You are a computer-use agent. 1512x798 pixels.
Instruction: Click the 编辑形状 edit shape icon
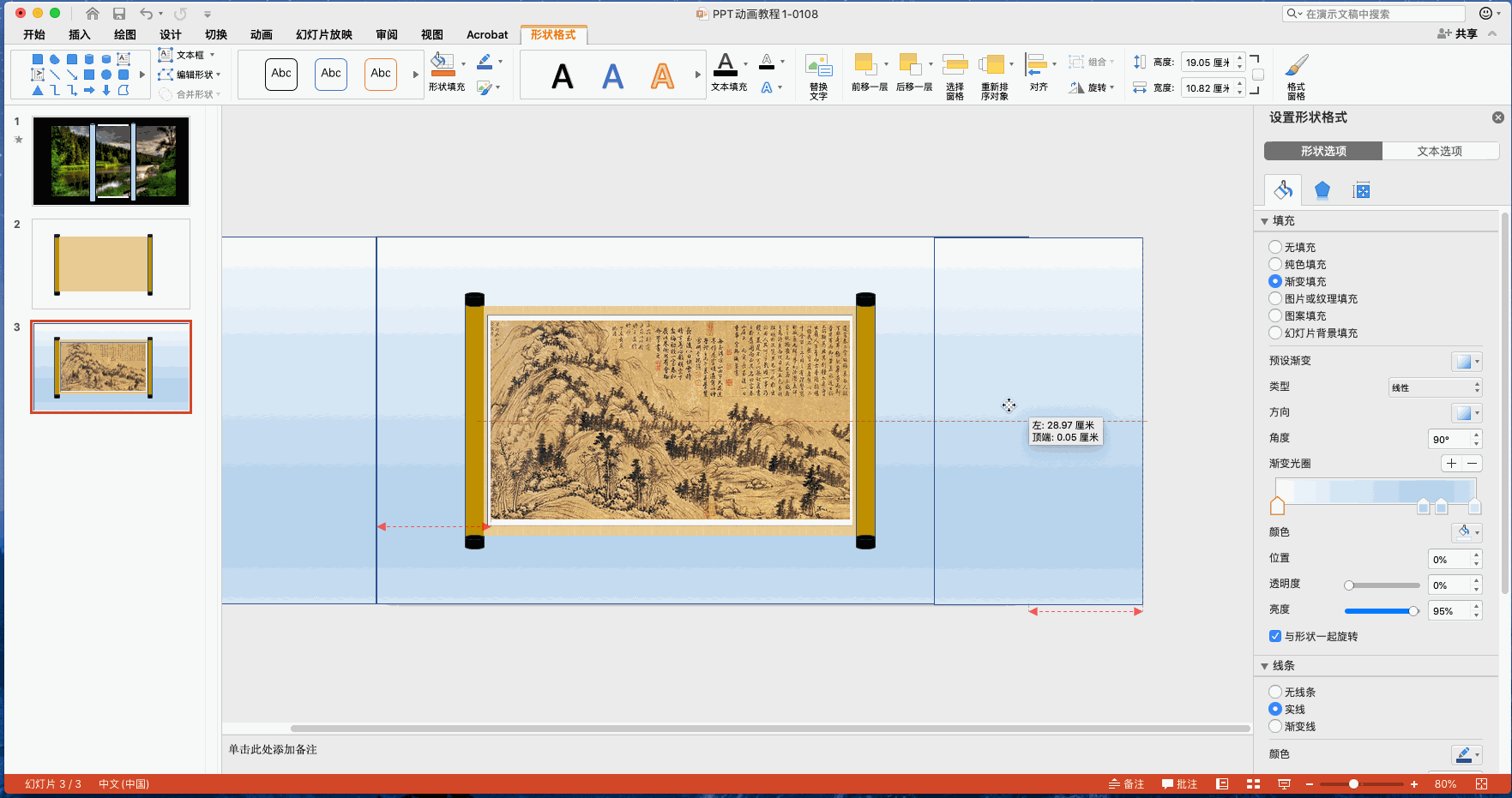click(x=166, y=75)
